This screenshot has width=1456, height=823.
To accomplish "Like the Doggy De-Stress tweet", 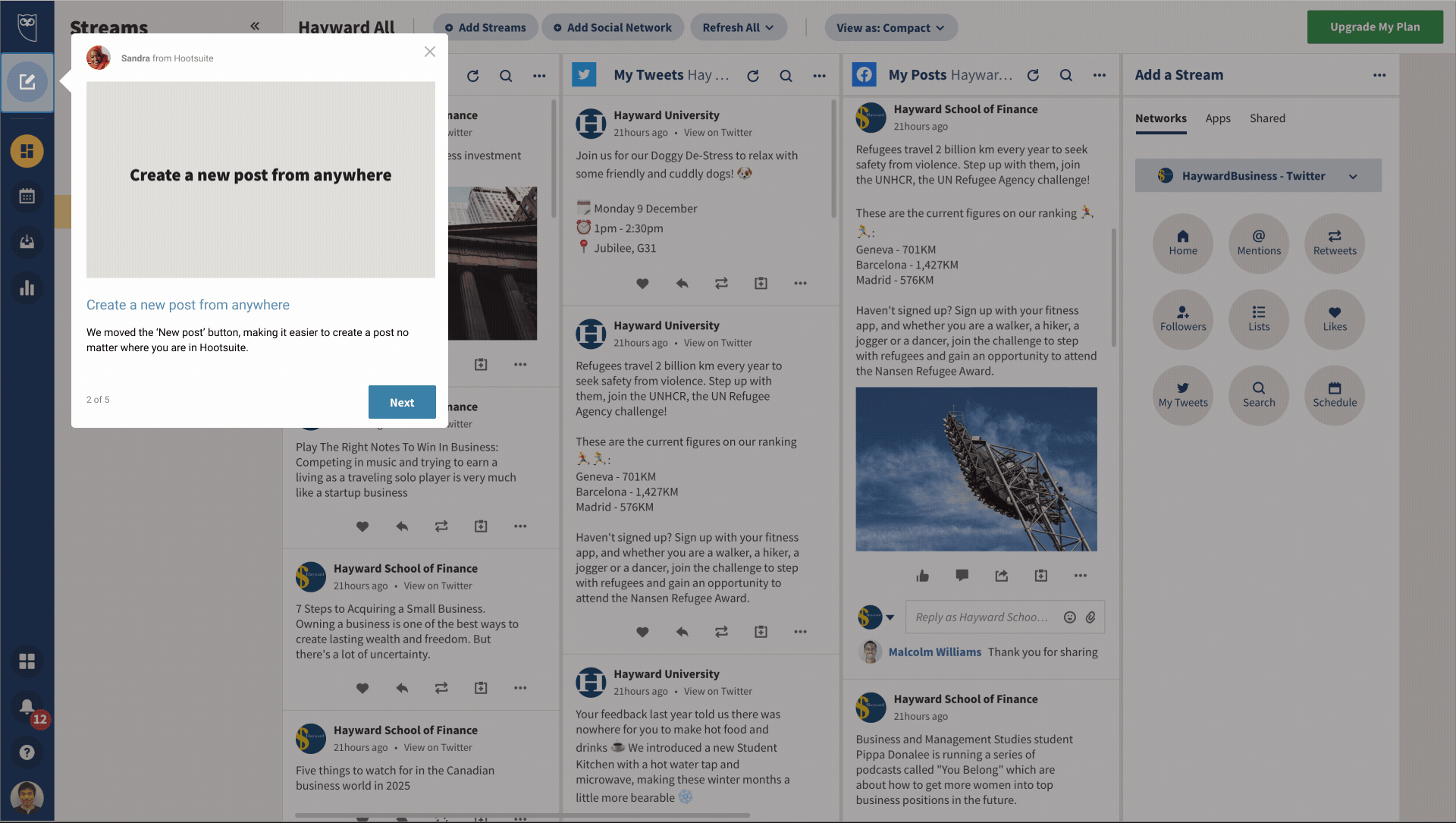I will [x=642, y=284].
